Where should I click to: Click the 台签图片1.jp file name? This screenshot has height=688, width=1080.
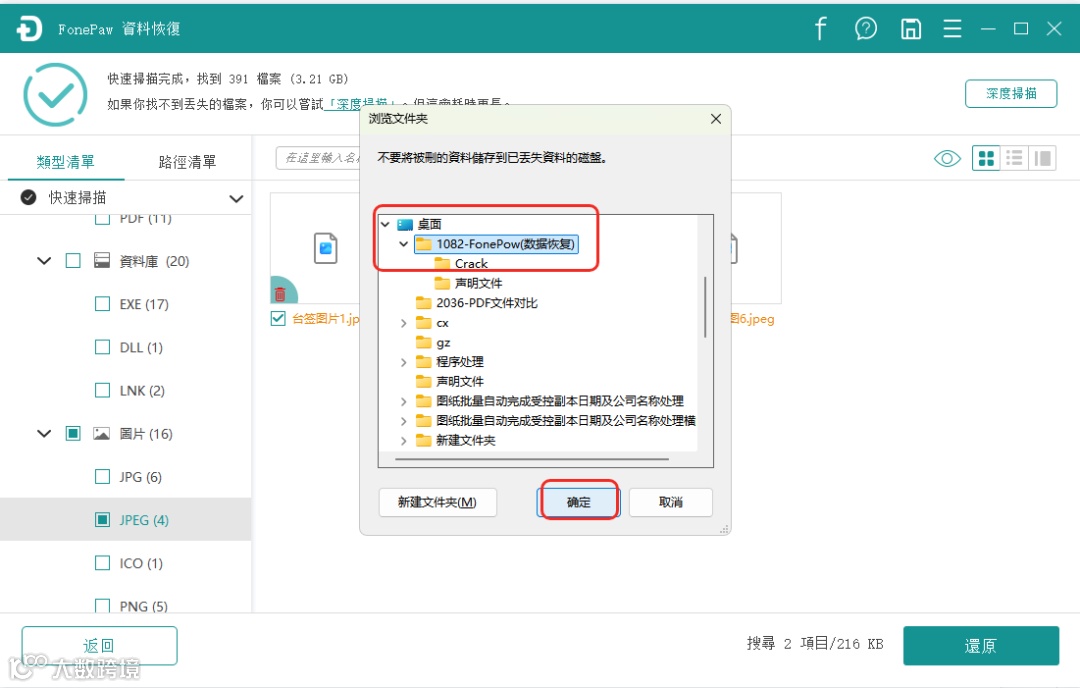click(x=325, y=319)
